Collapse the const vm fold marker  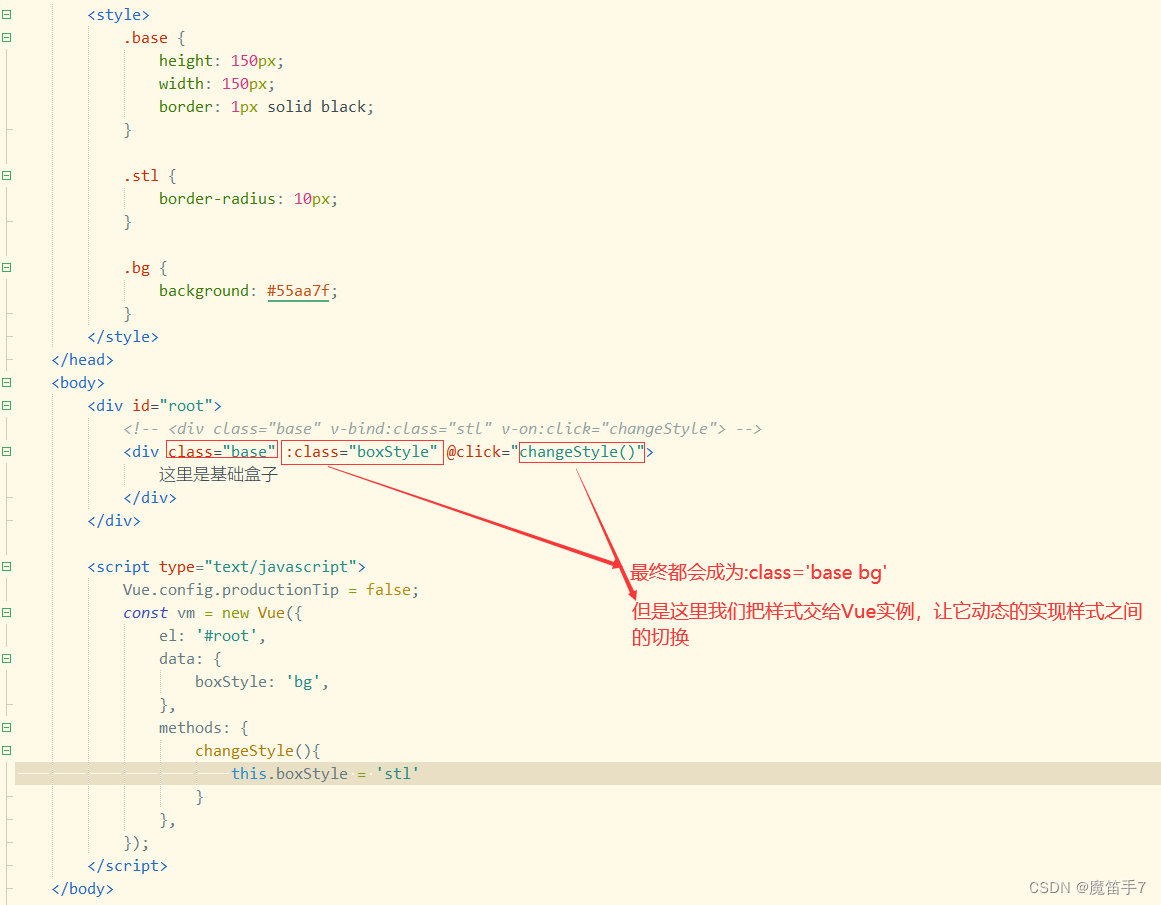click(7, 612)
